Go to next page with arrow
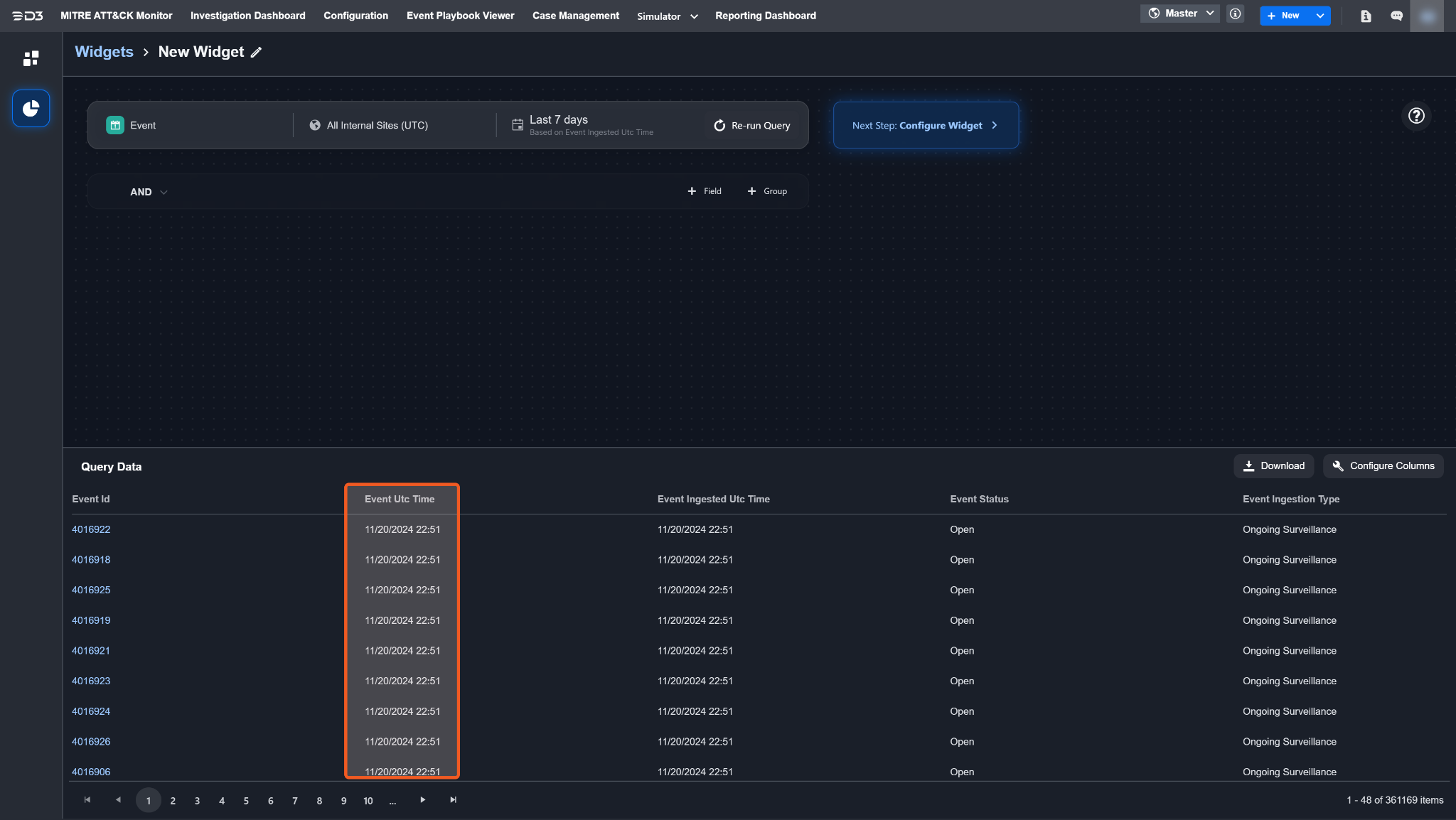1456x820 pixels. click(x=422, y=799)
